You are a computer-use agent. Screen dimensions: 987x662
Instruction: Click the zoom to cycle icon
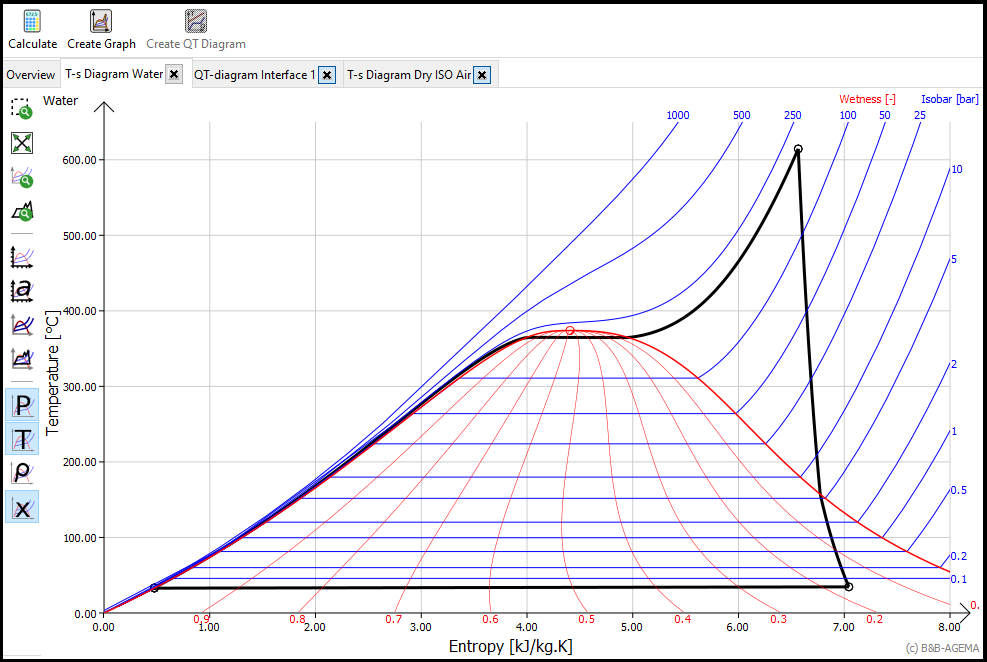click(x=22, y=212)
